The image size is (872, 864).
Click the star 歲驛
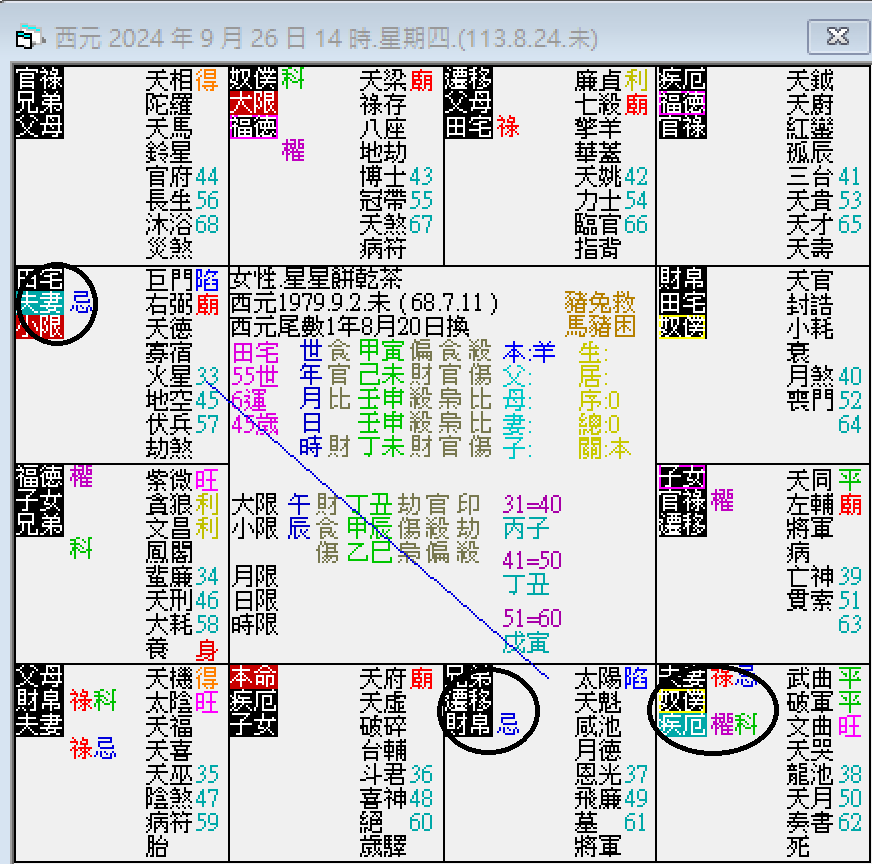383,846
